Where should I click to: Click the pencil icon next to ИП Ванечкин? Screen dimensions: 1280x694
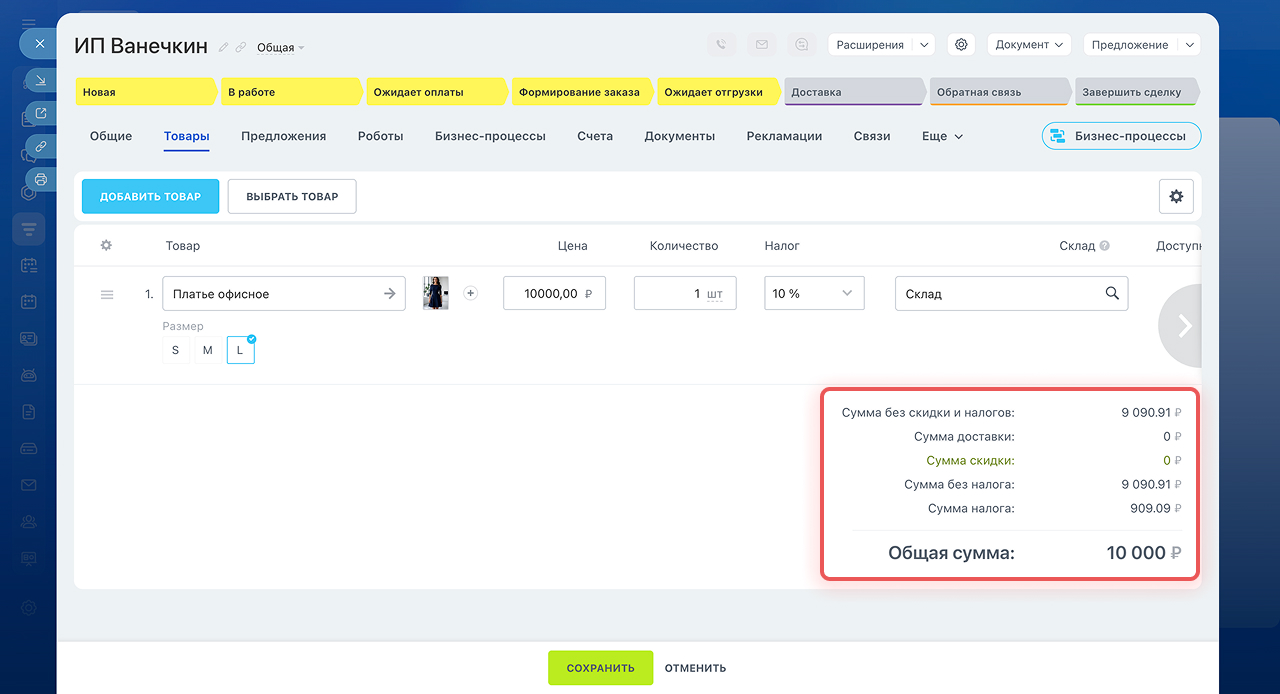[224, 47]
